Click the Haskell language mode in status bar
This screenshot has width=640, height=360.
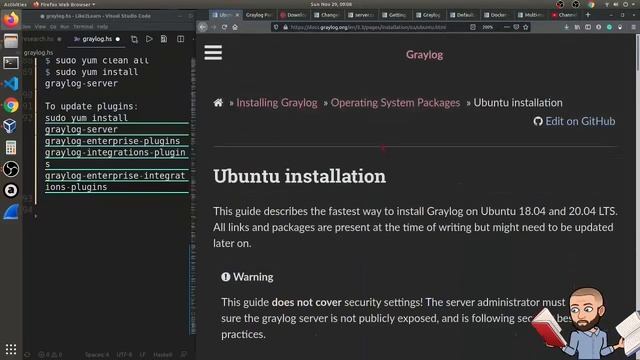click(162, 355)
